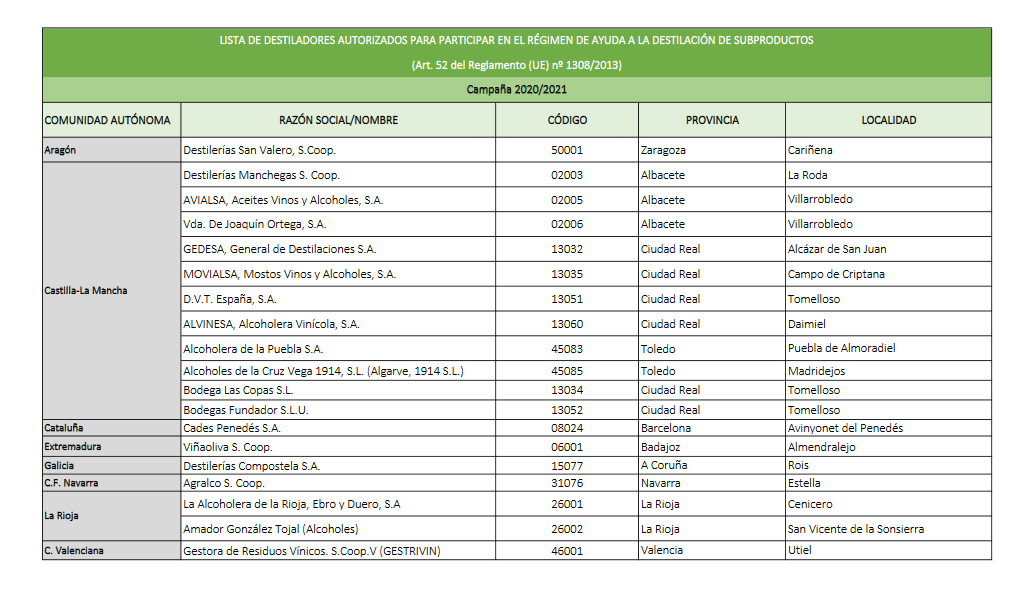Click the CÓDIGO column header
This screenshot has height=597, width=1026.
coord(567,120)
